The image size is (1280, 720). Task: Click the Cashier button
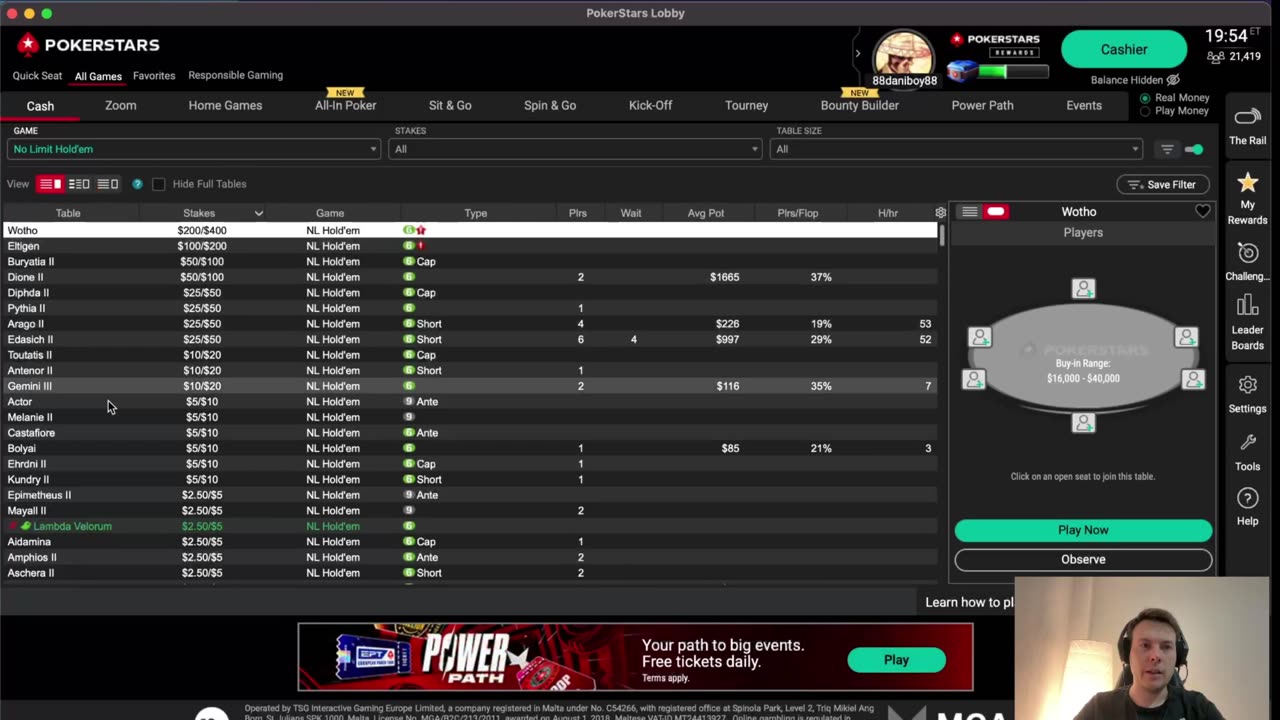point(1124,49)
